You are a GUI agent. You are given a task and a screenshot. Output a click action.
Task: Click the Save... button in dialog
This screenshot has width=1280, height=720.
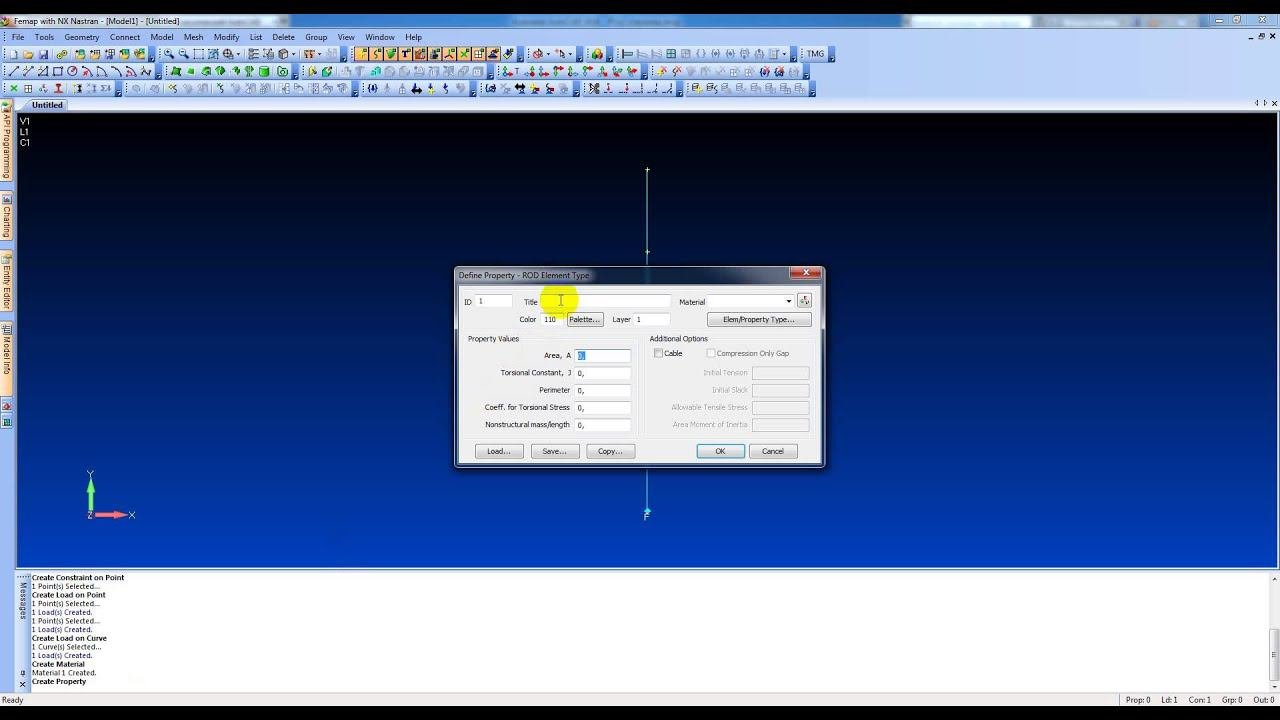[x=554, y=451]
